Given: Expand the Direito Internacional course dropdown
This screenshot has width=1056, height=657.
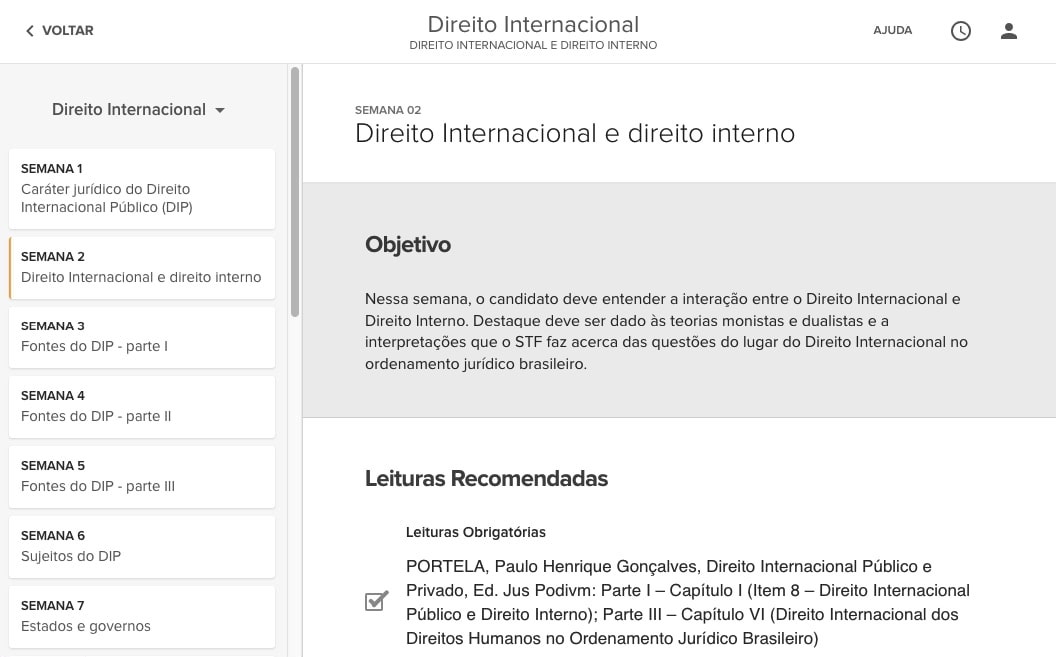Looking at the screenshot, I should click(x=138, y=110).
